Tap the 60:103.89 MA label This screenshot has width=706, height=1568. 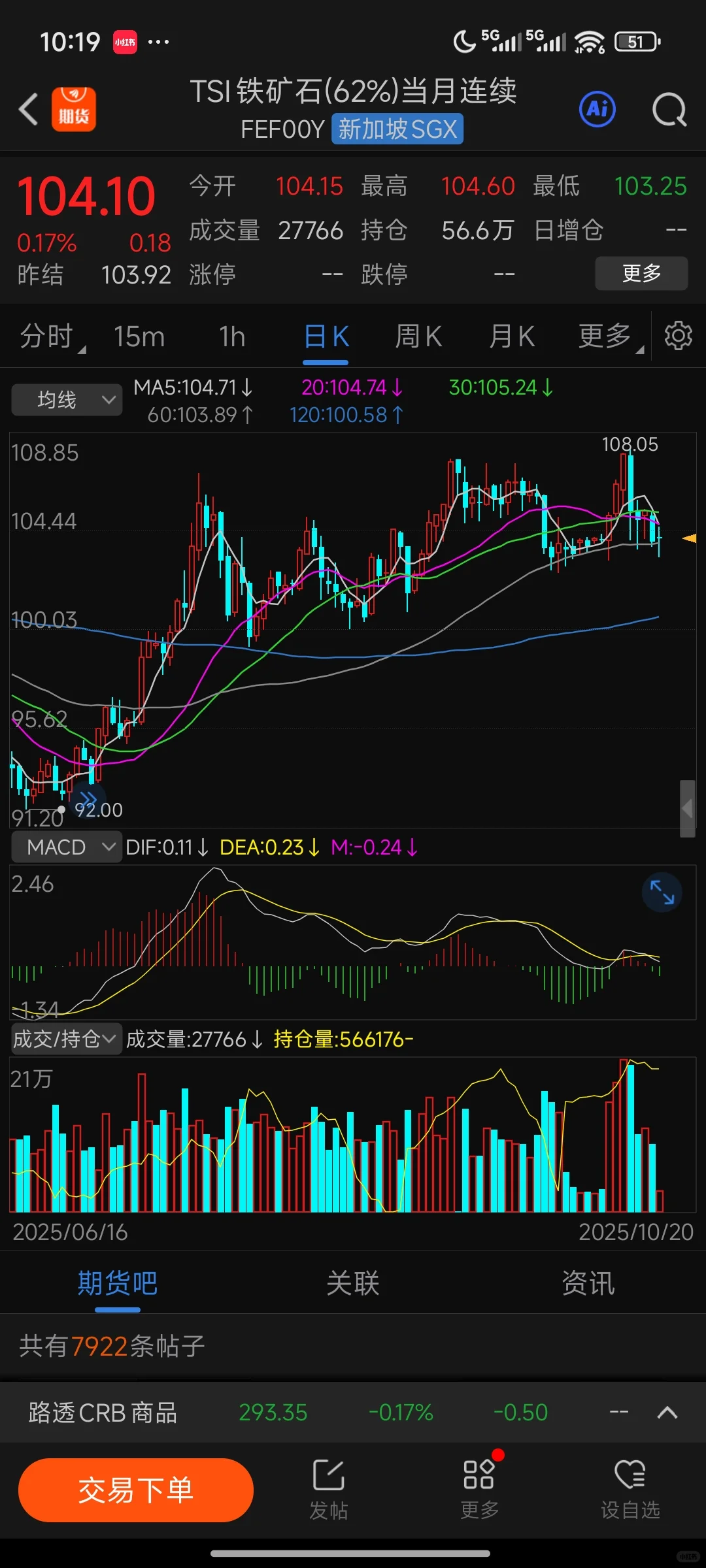(200, 415)
